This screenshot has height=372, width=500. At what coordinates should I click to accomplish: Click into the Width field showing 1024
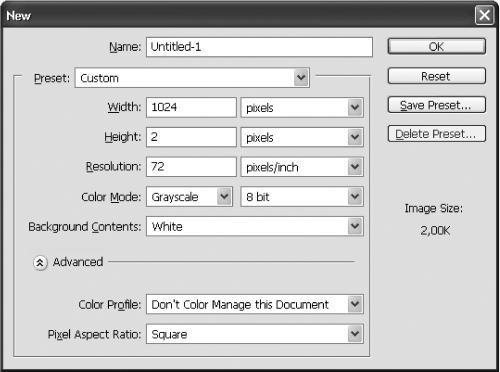point(191,107)
